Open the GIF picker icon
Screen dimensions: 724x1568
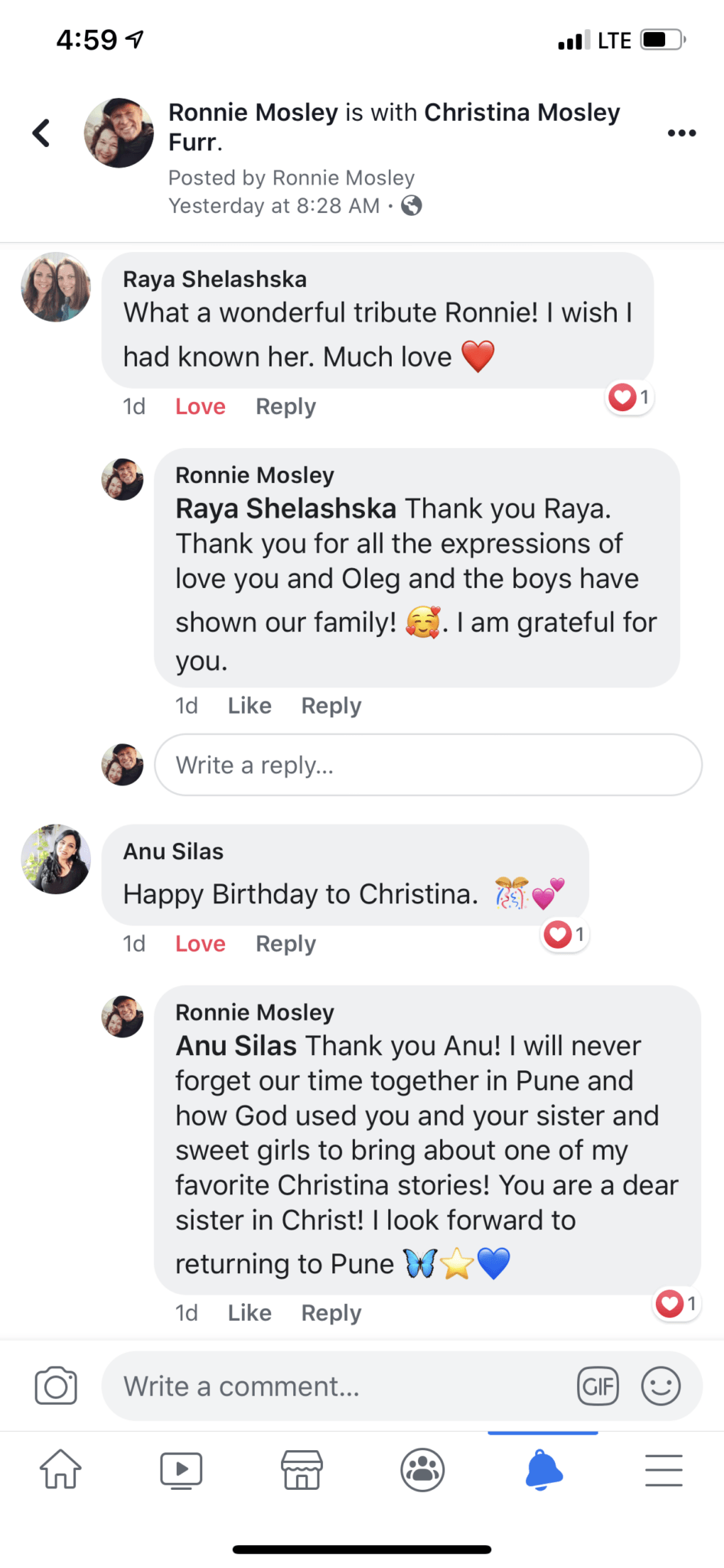pyautogui.click(x=598, y=1386)
